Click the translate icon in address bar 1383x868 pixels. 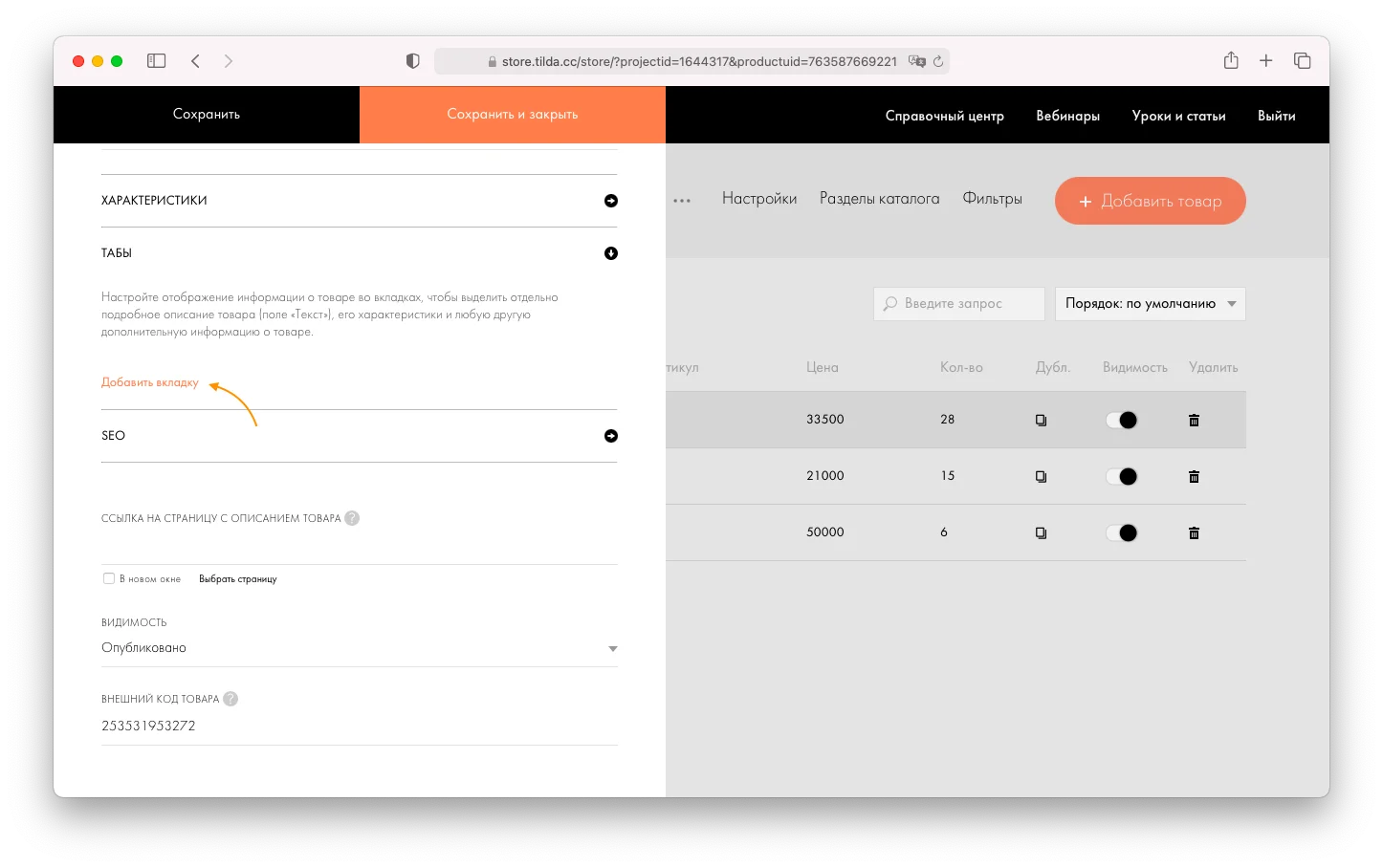coord(917,61)
